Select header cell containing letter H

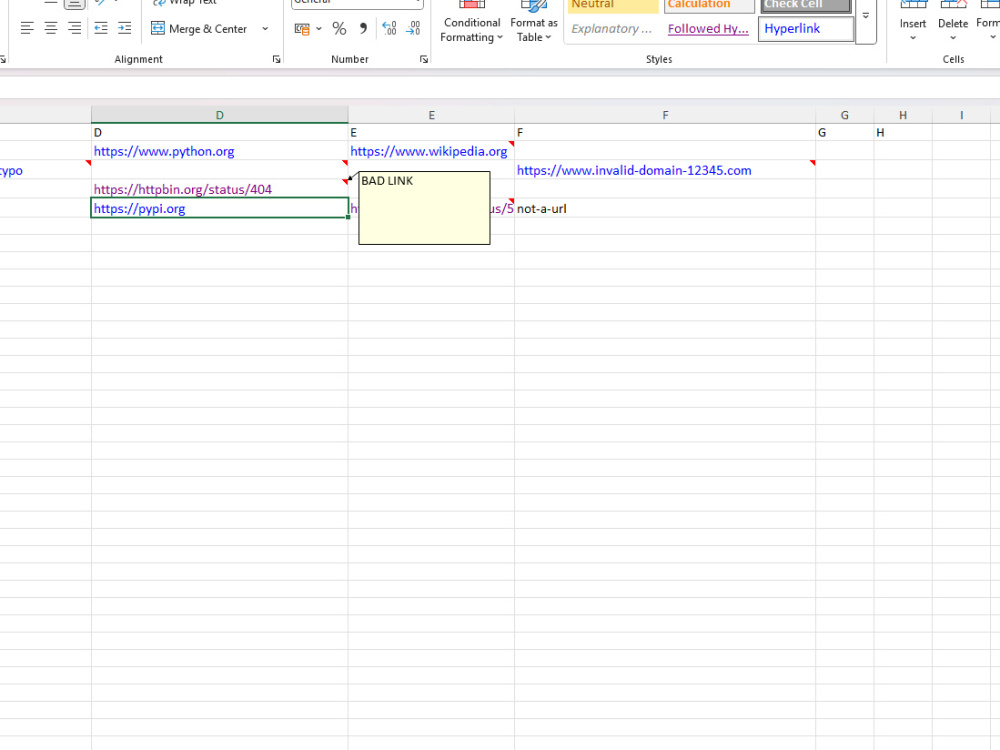click(x=902, y=133)
